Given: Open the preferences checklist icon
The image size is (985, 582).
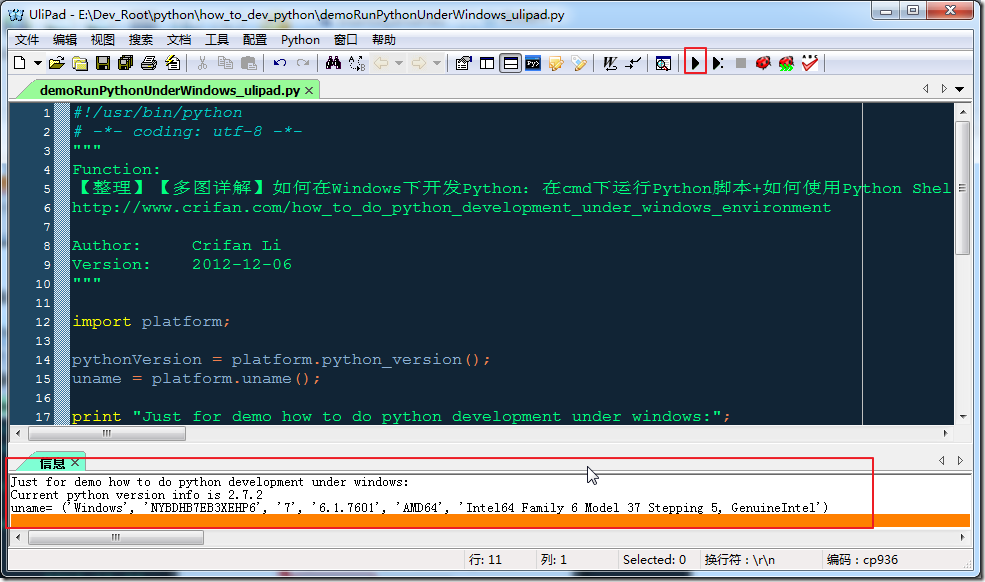Looking at the screenshot, I should (464, 63).
